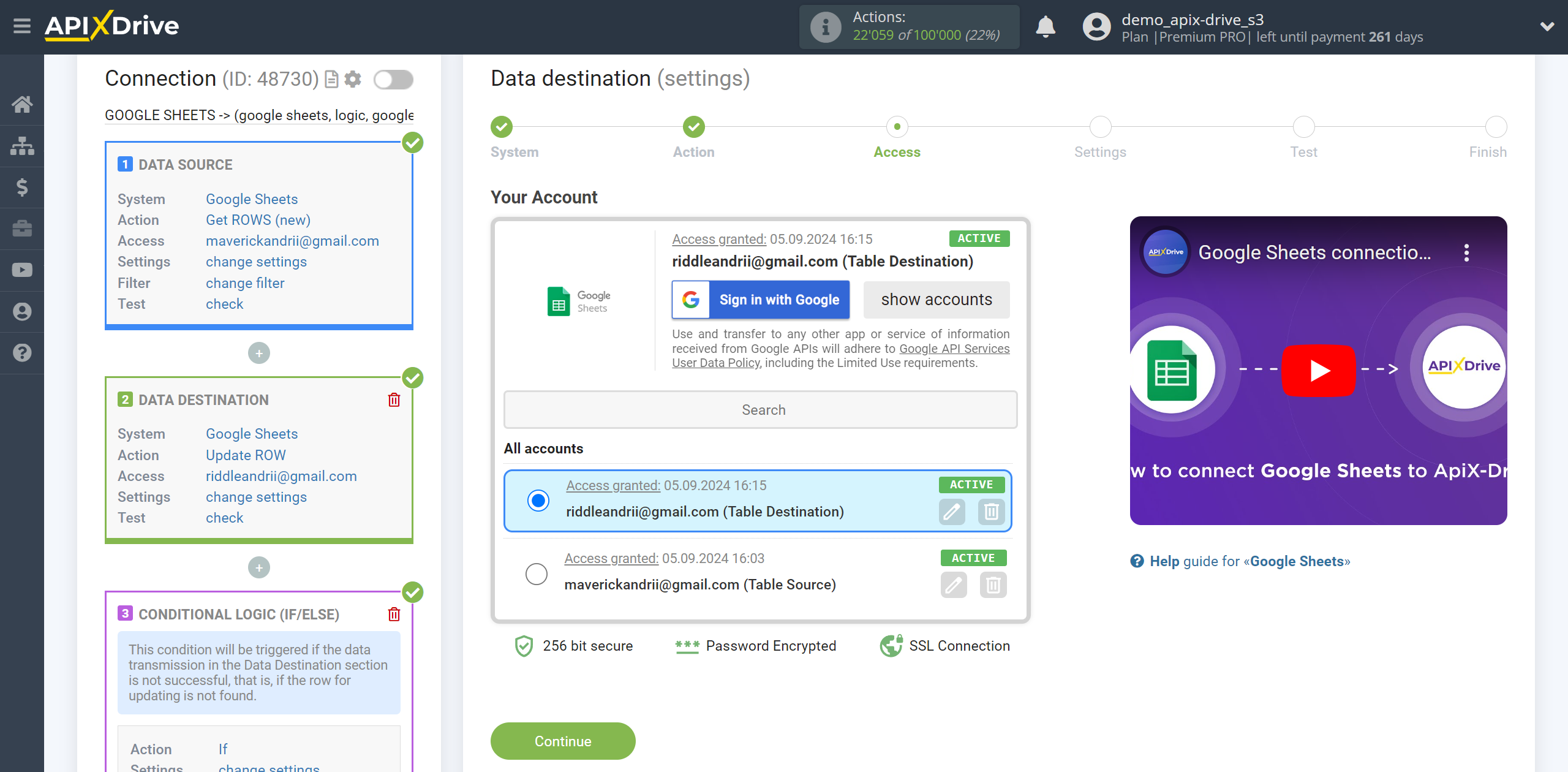1568x772 pixels.
Task: Click the actions usage progress bar indicator
Action: [909, 26]
